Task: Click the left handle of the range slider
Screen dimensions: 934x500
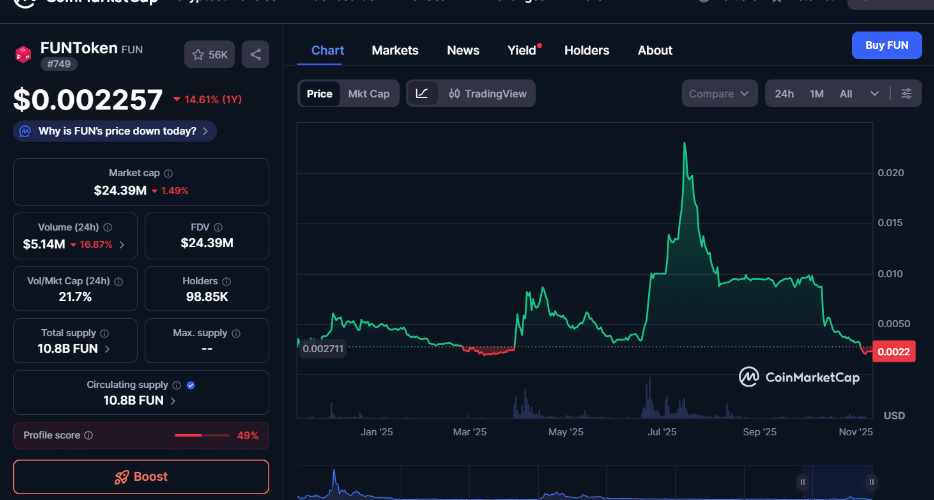Action: [802, 482]
